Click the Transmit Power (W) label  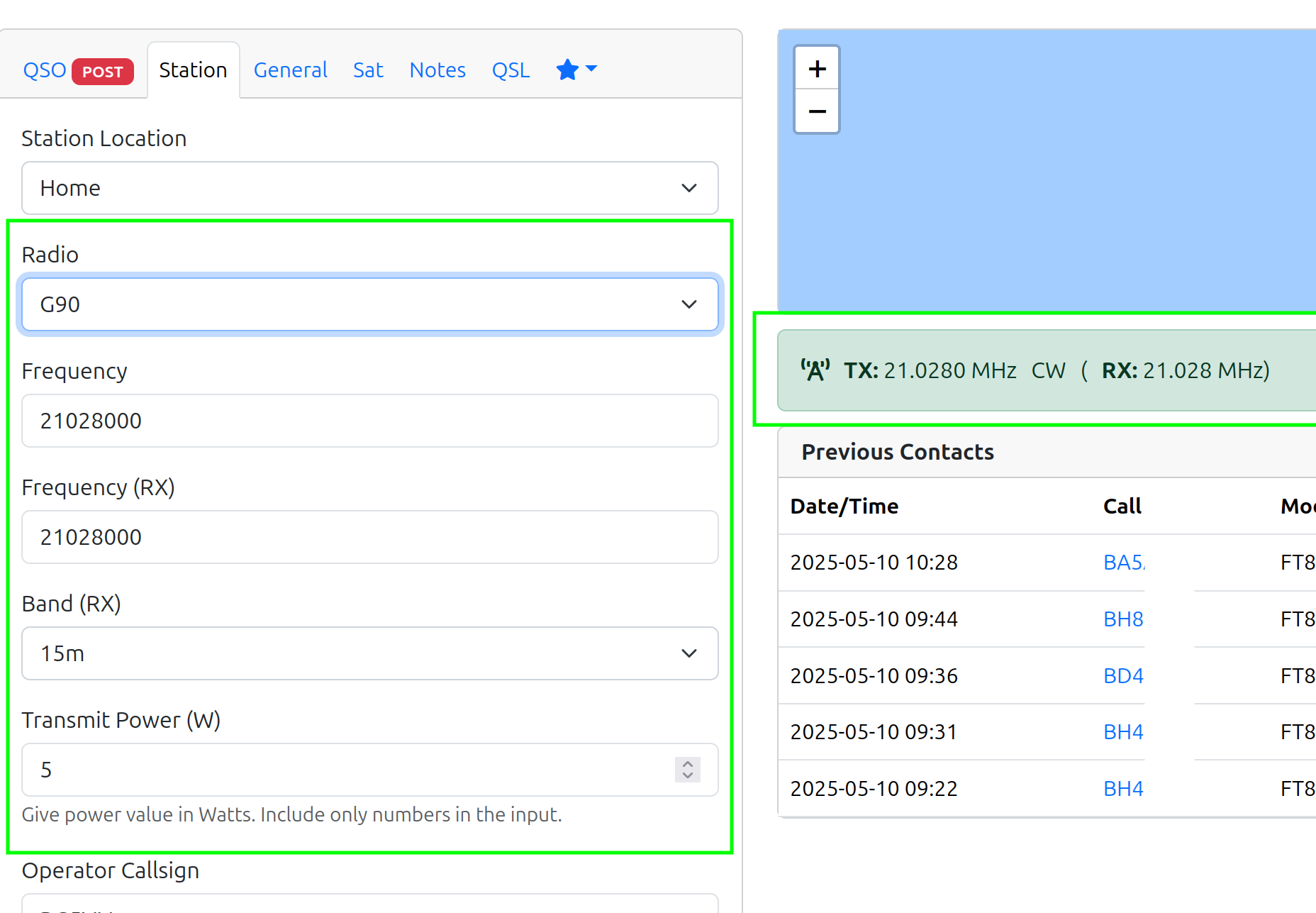pos(121,720)
